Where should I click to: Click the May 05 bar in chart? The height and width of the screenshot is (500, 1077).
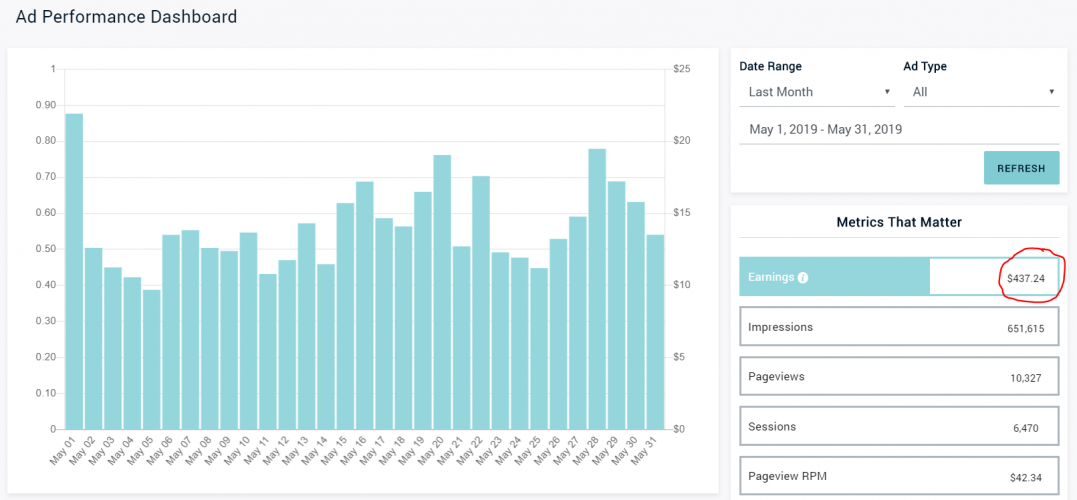[x=152, y=359]
